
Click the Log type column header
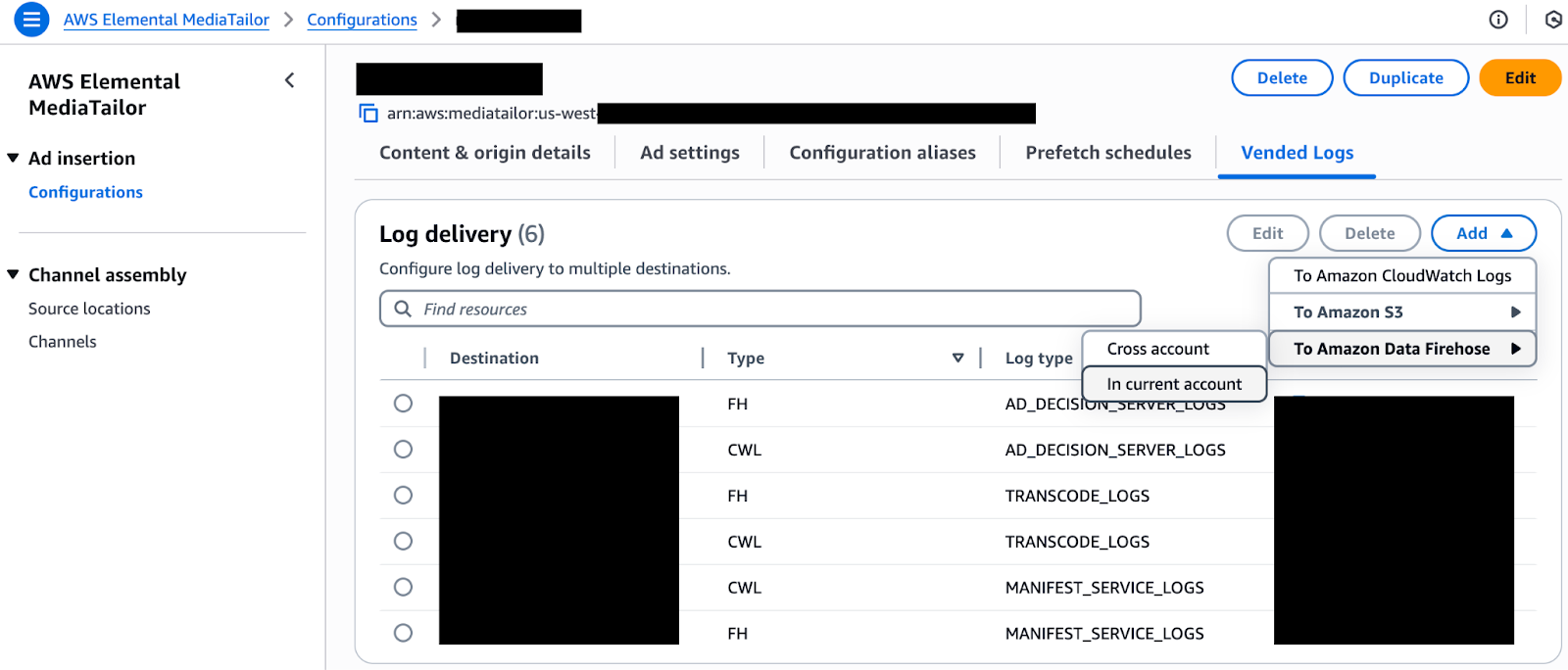pos(1039,359)
